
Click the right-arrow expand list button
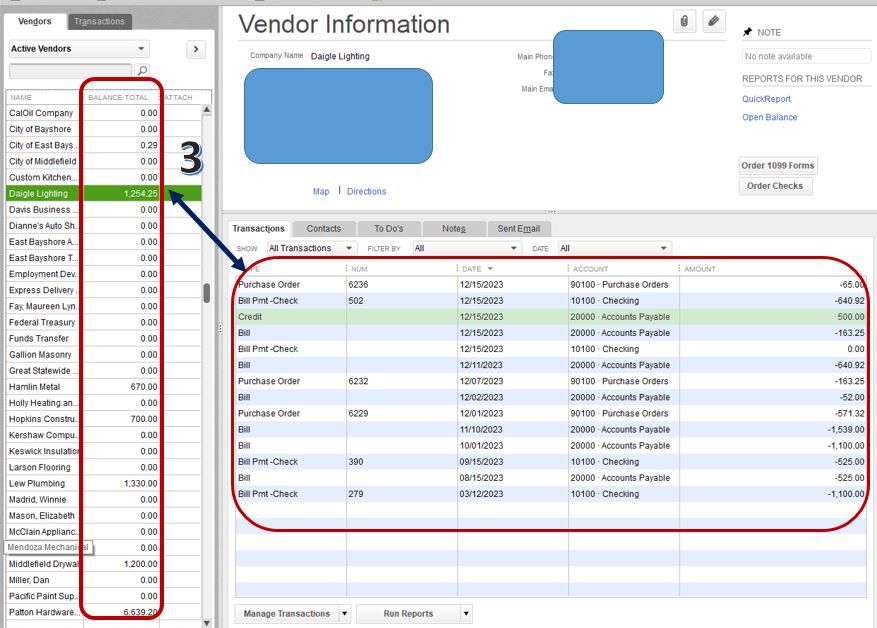196,49
